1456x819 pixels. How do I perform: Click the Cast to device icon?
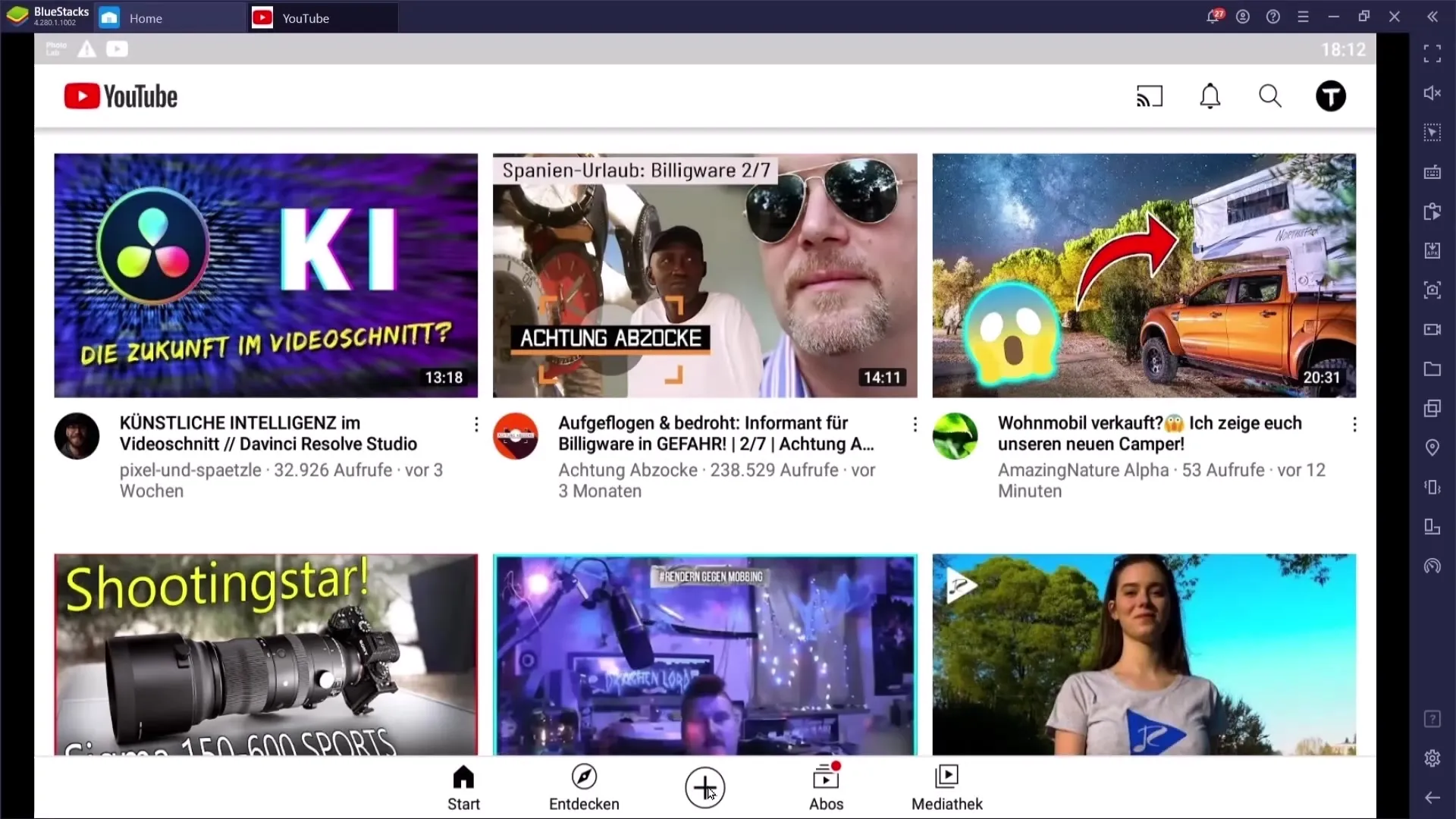point(1150,96)
